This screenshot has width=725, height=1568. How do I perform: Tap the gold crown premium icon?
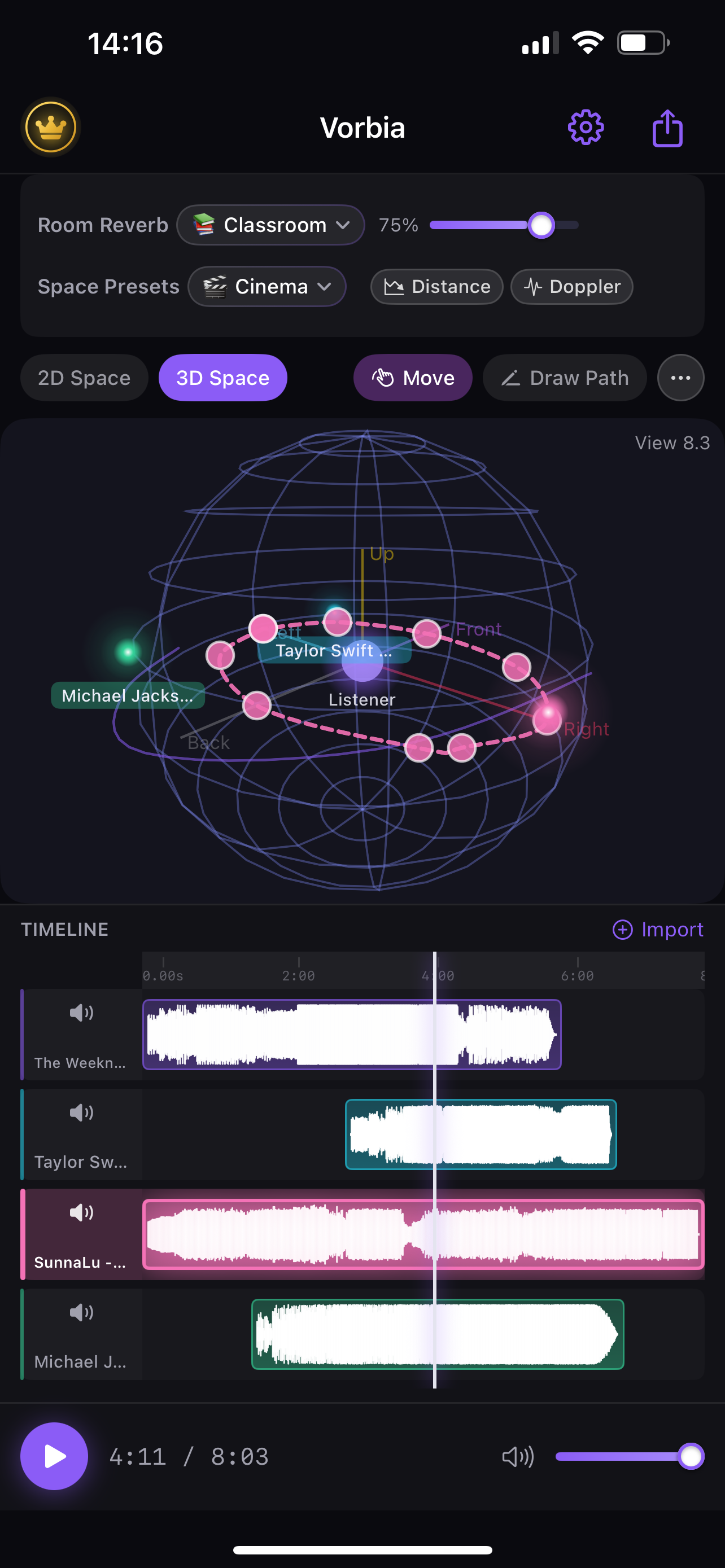click(x=50, y=127)
